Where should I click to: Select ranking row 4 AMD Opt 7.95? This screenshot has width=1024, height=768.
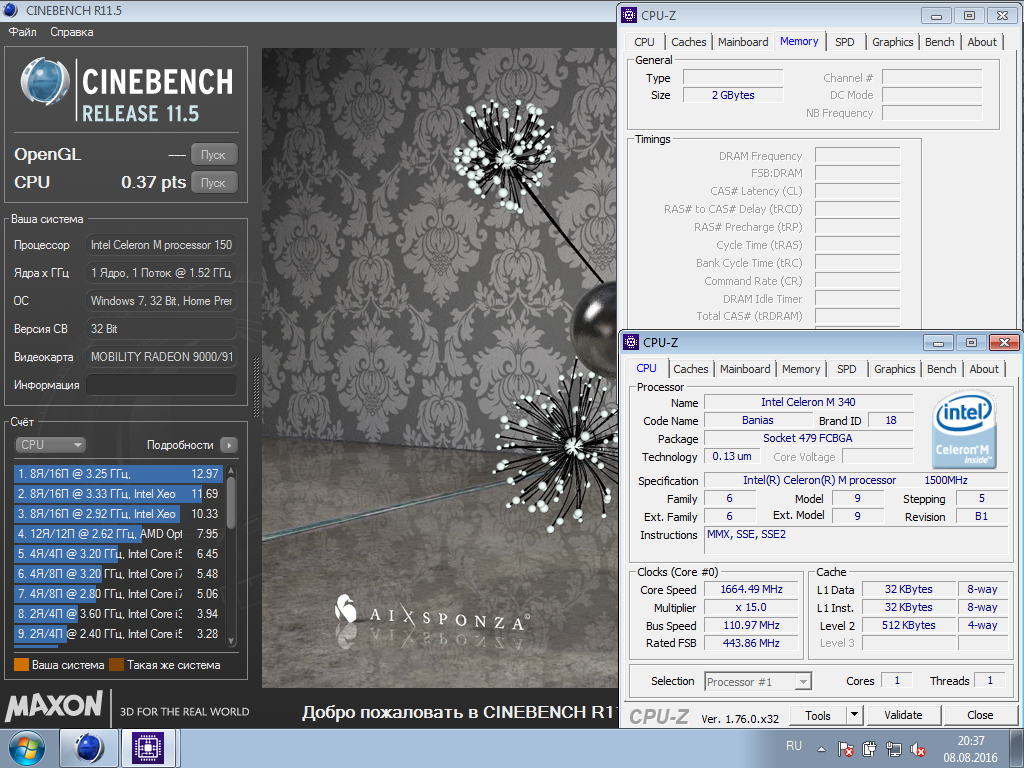118,534
